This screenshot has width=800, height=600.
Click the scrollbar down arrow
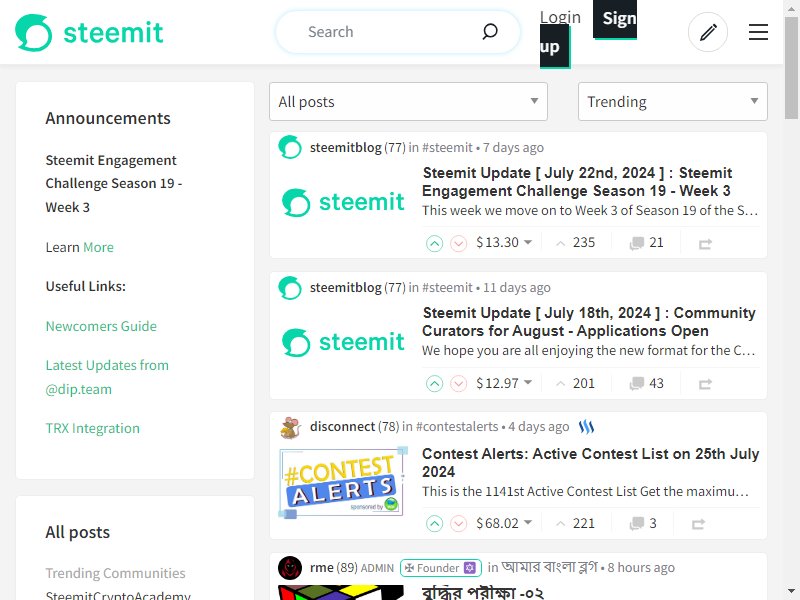(791, 592)
